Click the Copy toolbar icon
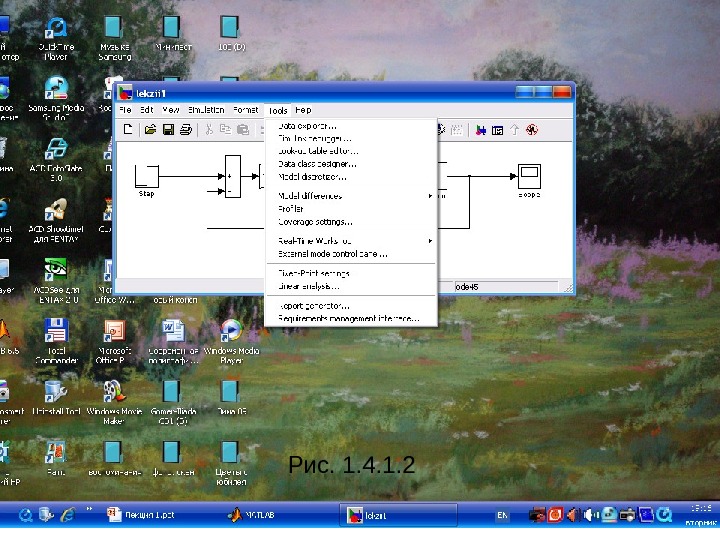The height and width of the screenshot is (540, 720). (225, 130)
